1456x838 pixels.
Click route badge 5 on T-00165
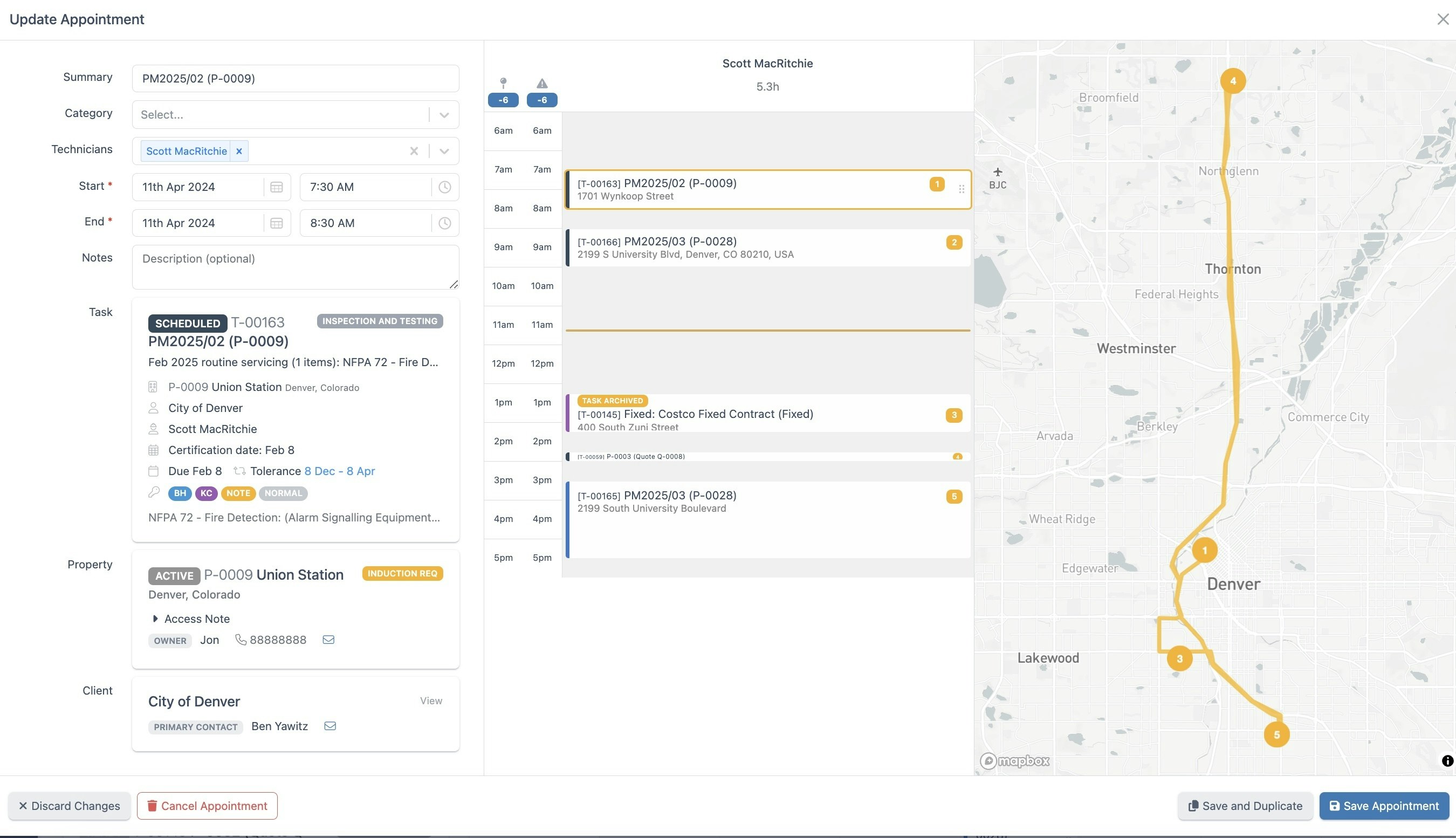953,497
